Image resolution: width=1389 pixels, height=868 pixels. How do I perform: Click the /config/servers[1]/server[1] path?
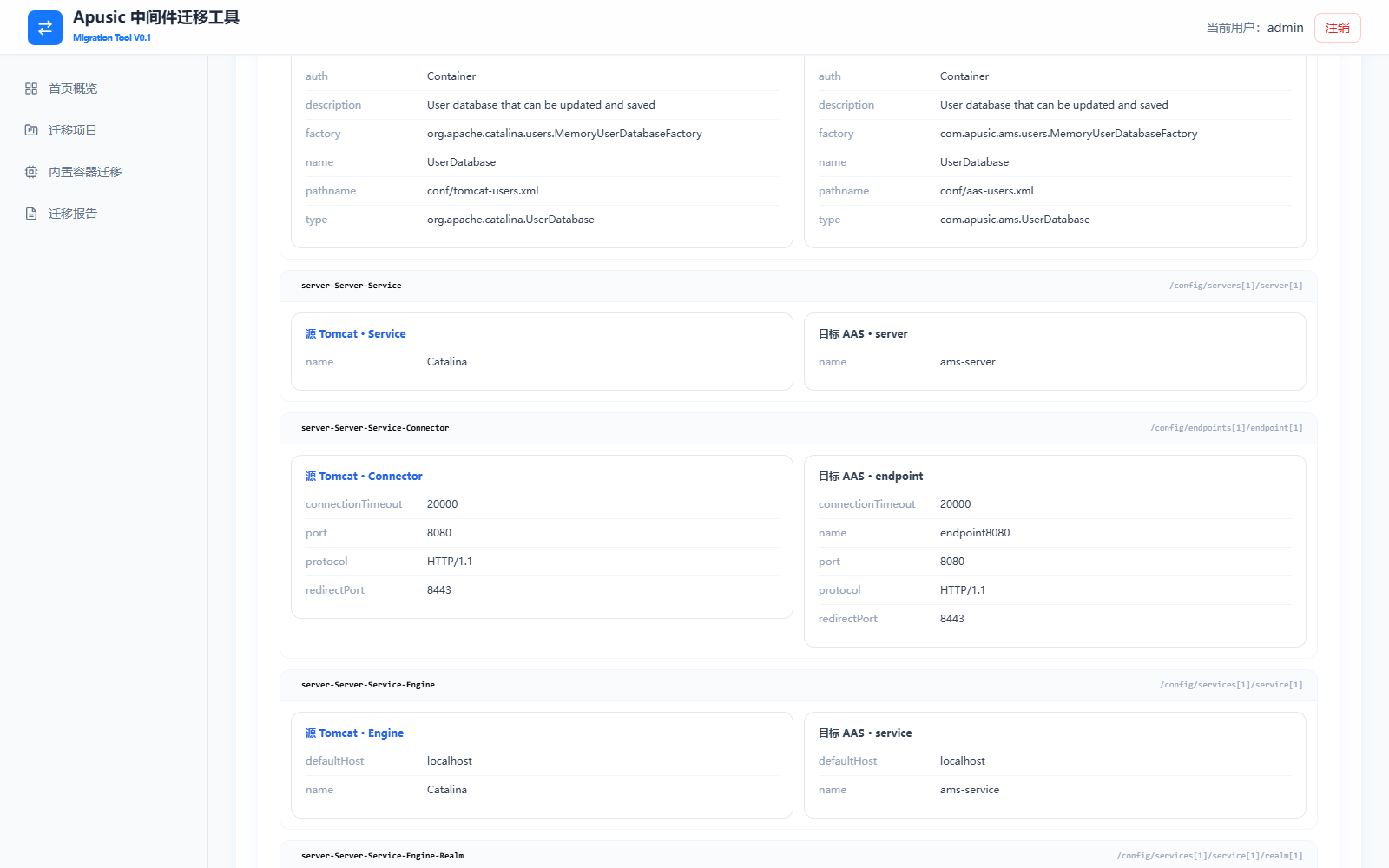pyautogui.click(x=1236, y=286)
